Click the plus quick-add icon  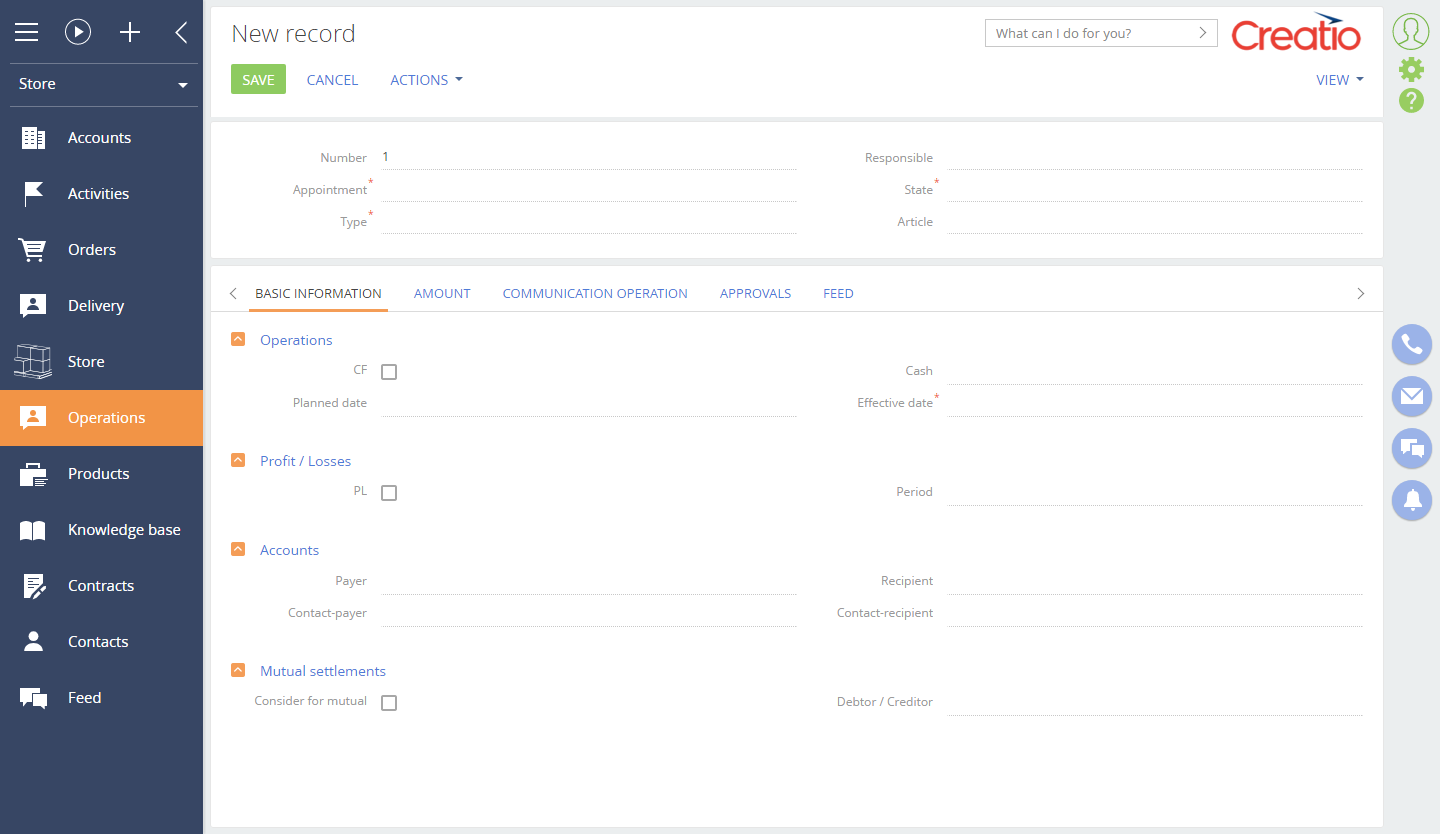[x=130, y=33]
